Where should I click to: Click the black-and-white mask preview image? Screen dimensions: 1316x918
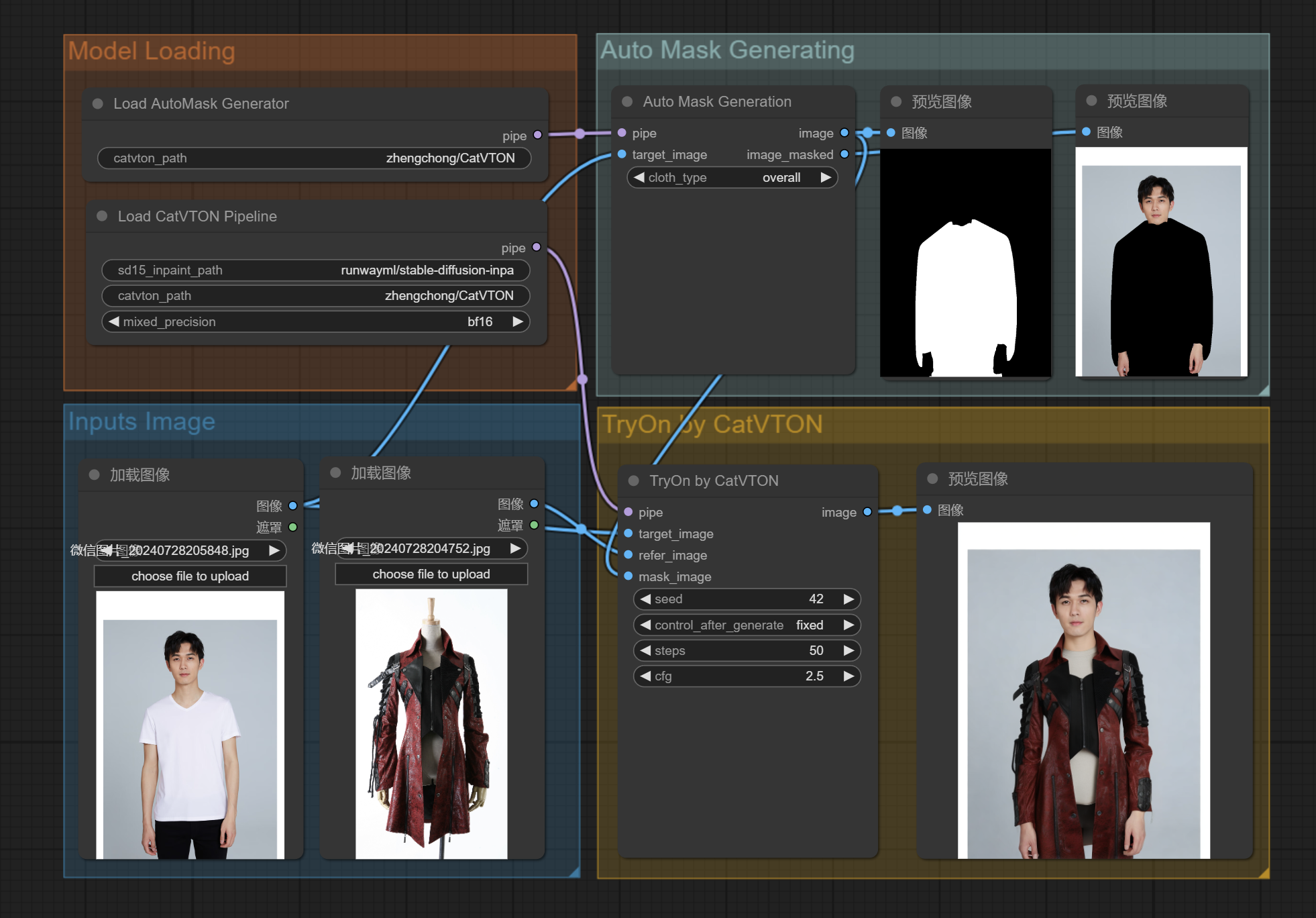966,263
